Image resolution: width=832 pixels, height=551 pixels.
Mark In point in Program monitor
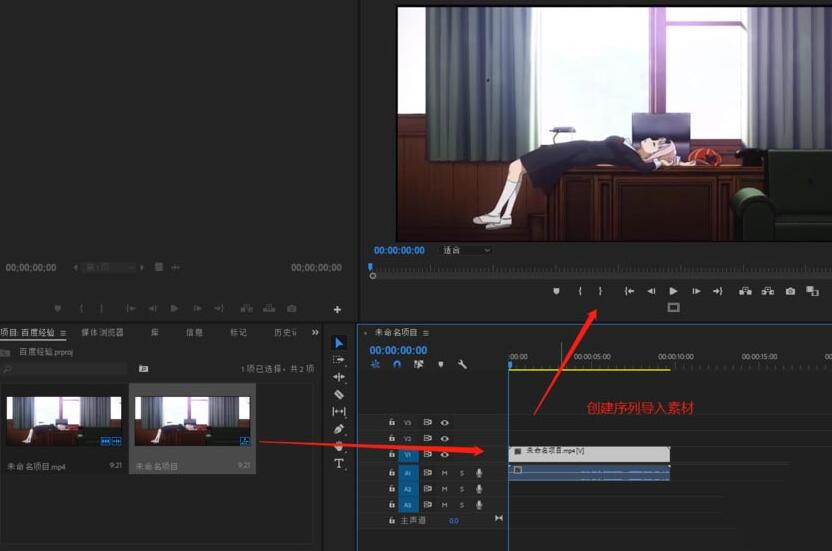pos(580,291)
